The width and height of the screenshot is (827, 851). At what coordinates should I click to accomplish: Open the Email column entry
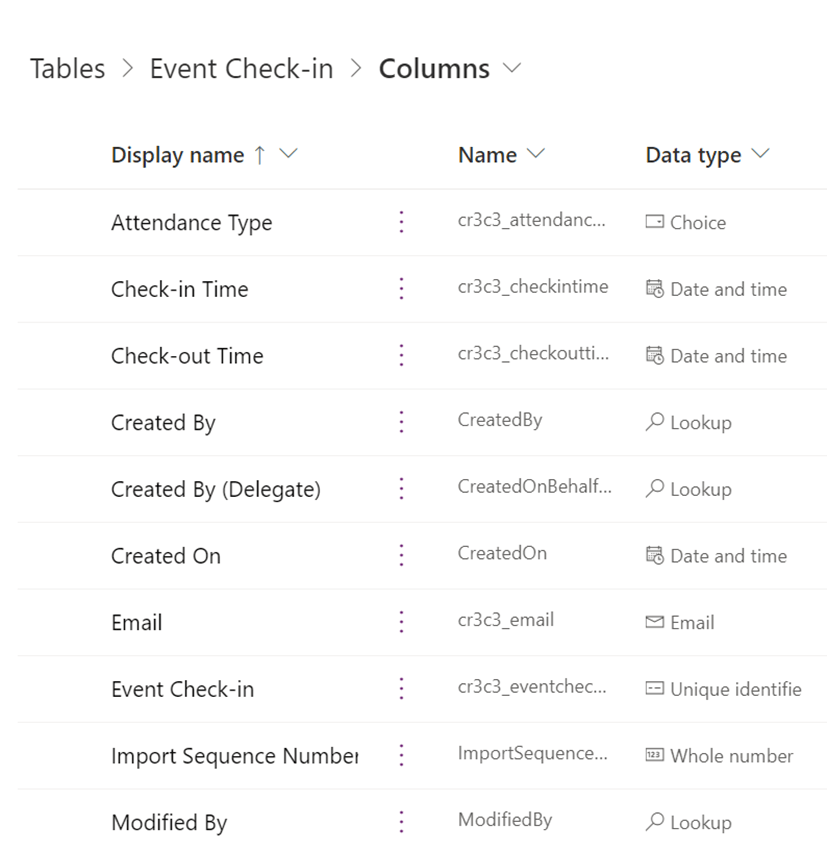coord(136,623)
